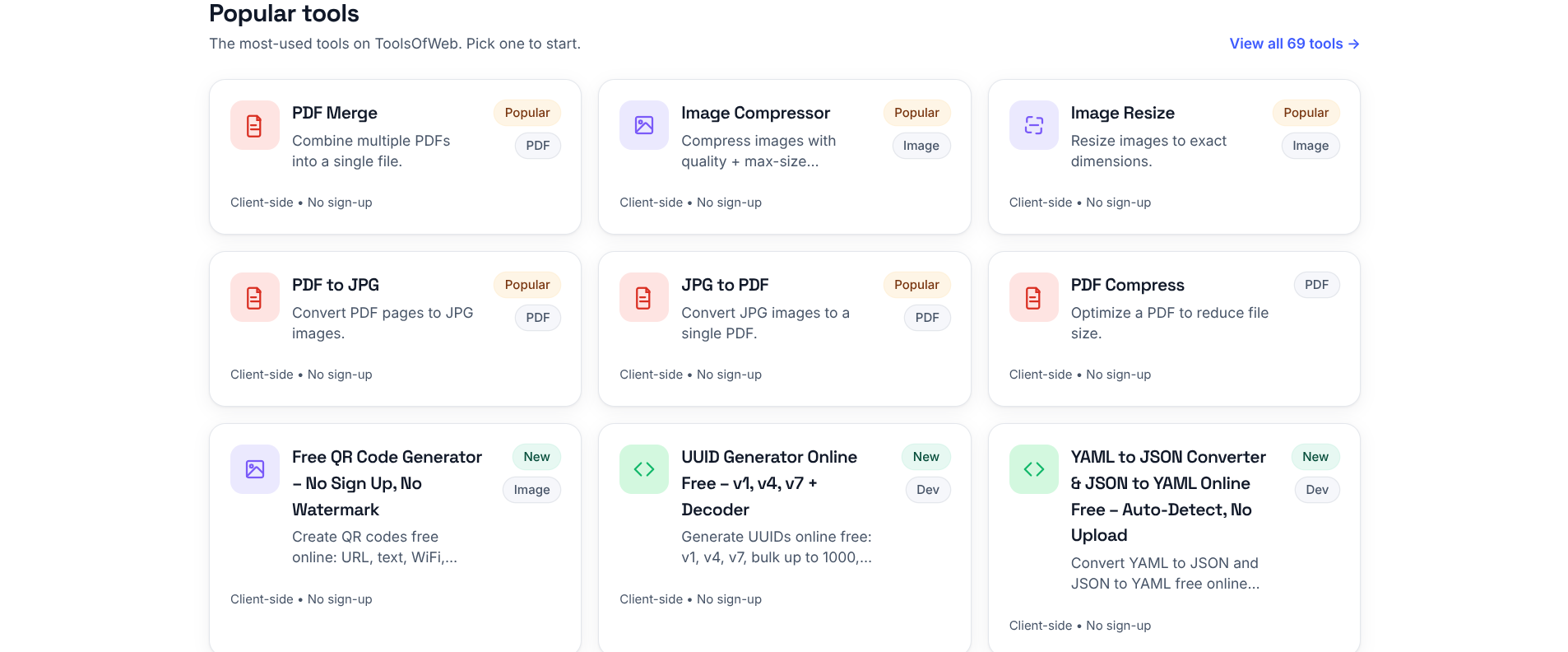Click the PDF tag on PDF Merge card
This screenshot has width=1568, height=652.
pos(538,146)
